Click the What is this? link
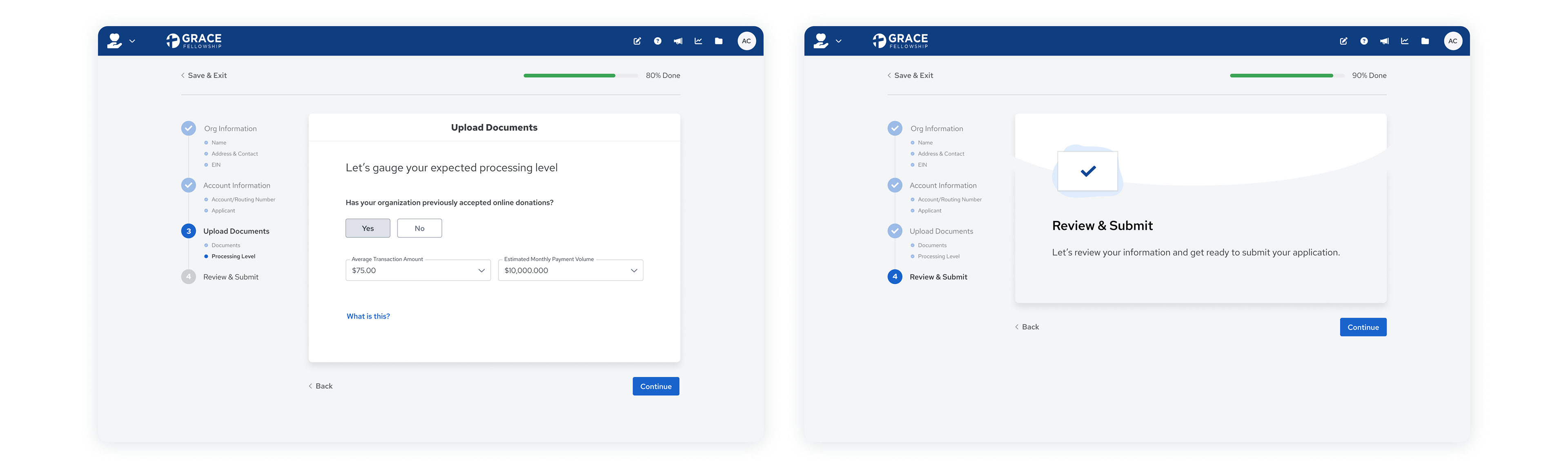This screenshot has height=468, width=1568. [368, 316]
